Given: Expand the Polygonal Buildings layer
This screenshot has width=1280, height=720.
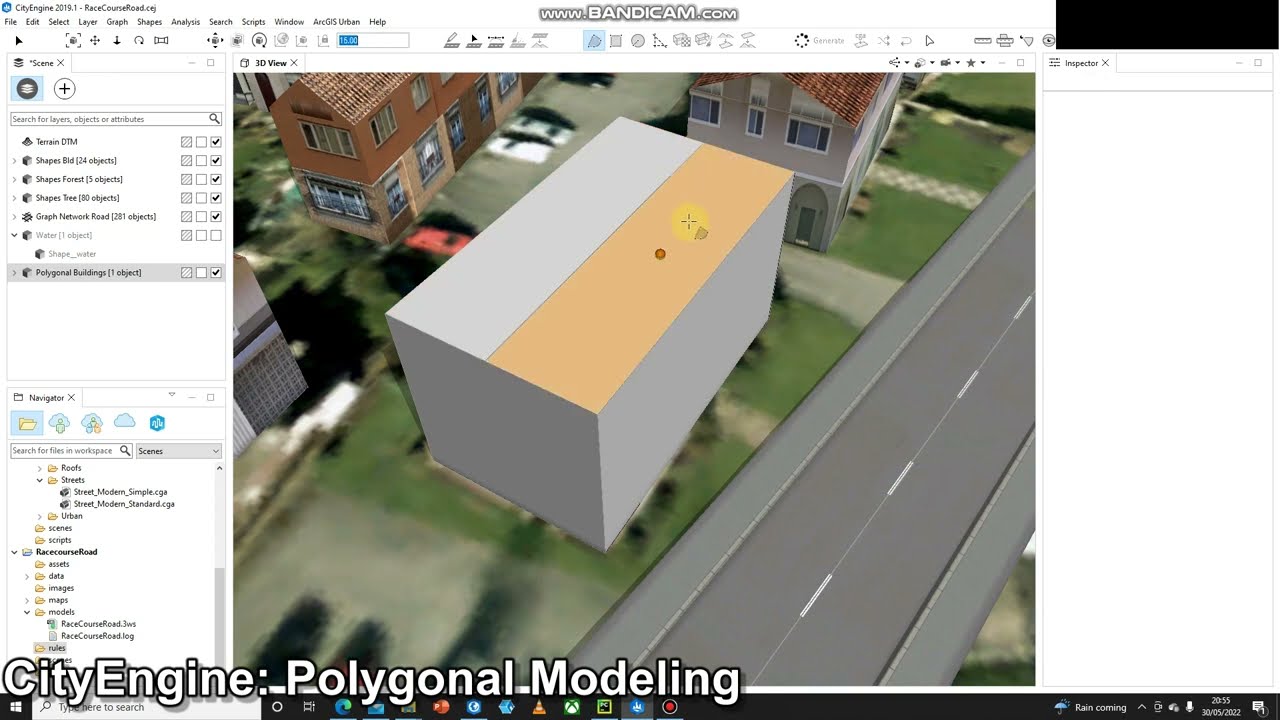Looking at the screenshot, I should tap(14, 273).
